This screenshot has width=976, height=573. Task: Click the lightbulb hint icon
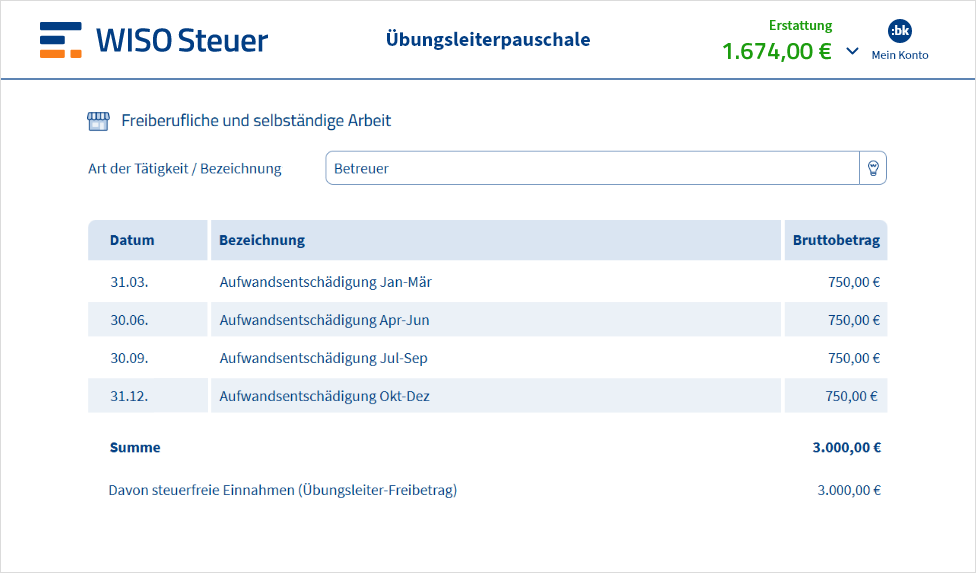tap(872, 168)
